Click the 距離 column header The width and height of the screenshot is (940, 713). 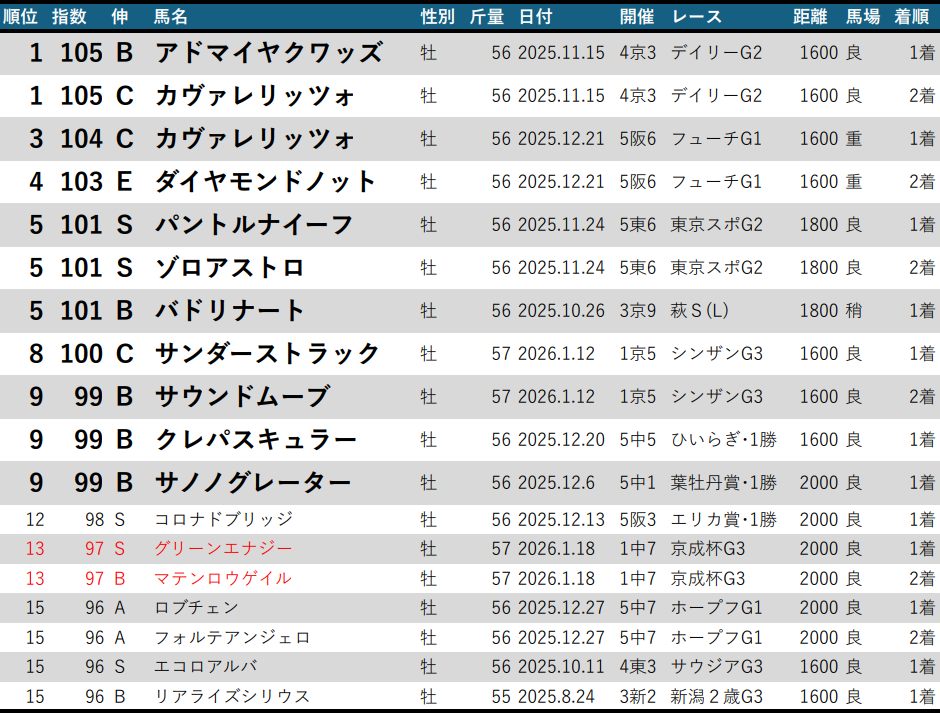click(x=810, y=16)
